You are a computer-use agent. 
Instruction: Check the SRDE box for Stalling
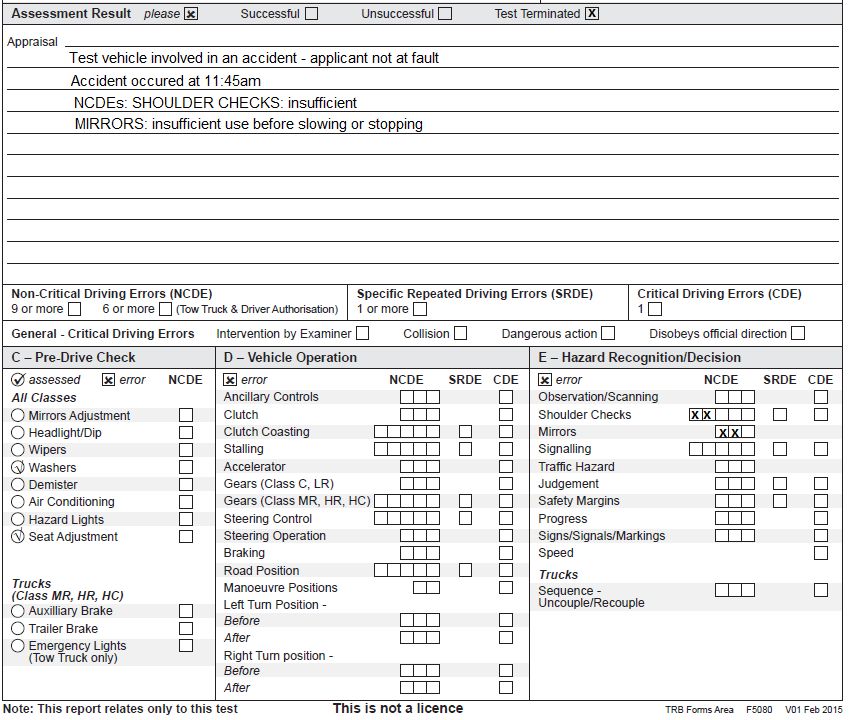tap(465, 449)
